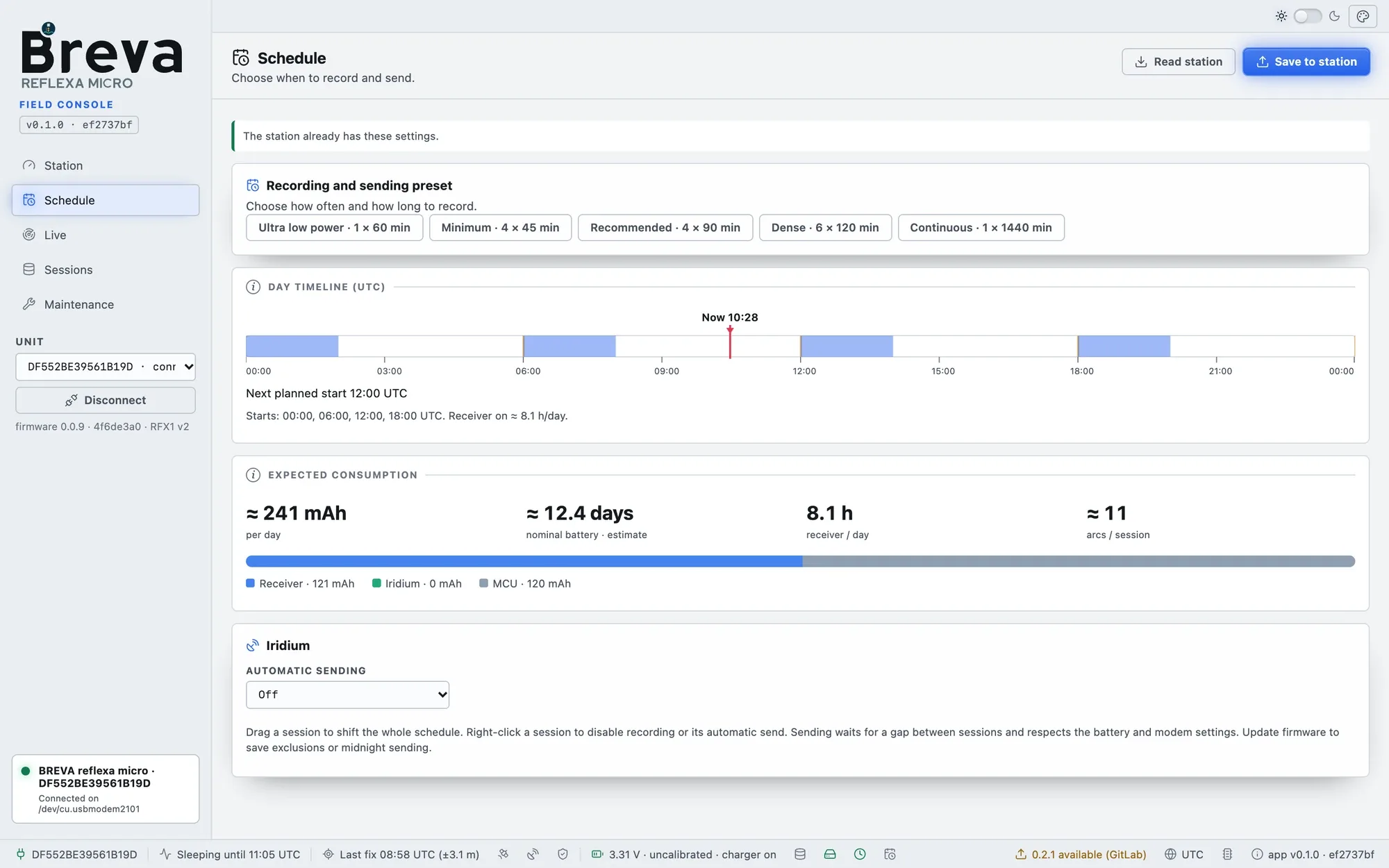Click the status bar shield icon

click(x=563, y=854)
